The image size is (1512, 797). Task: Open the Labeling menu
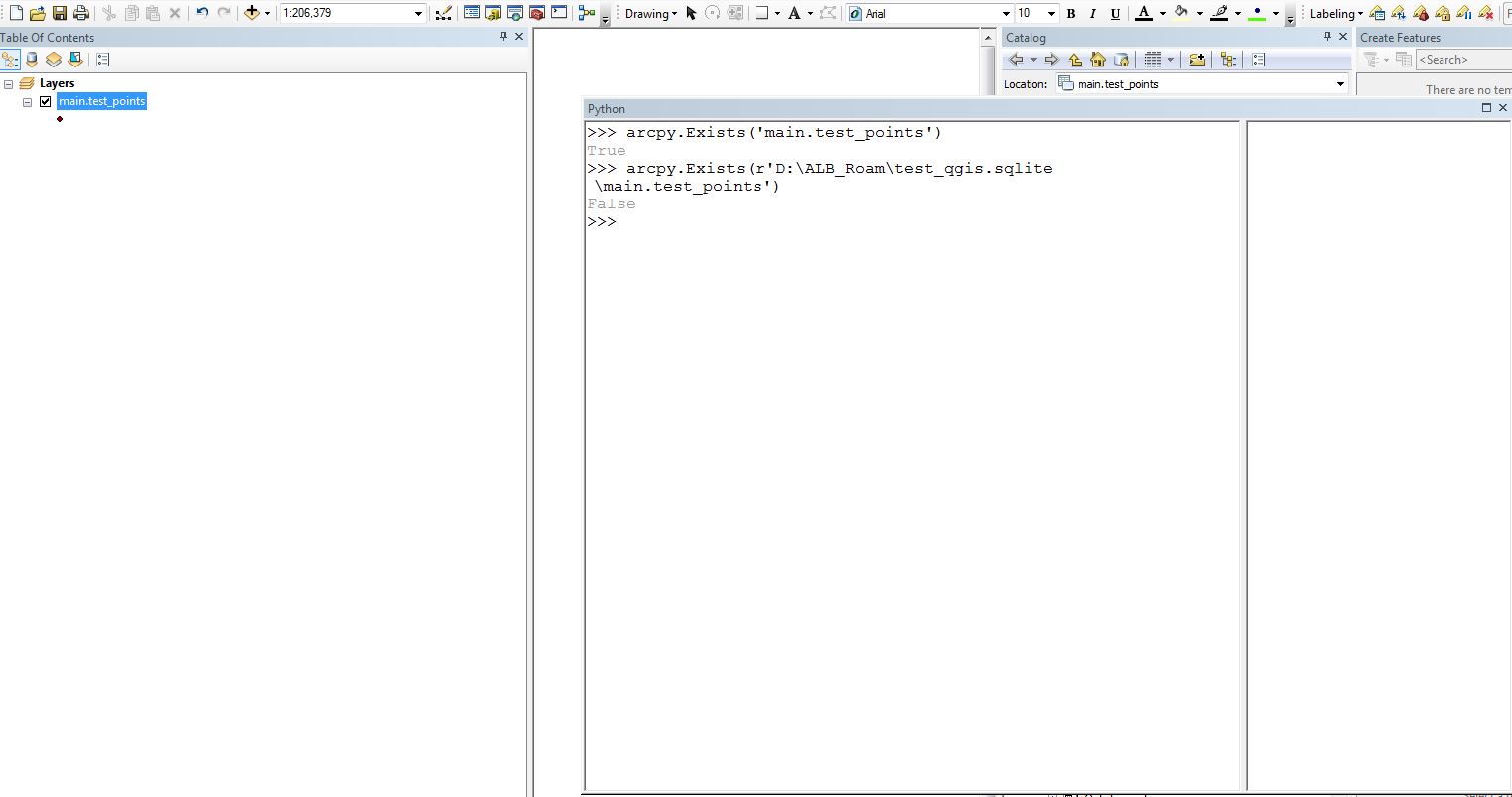(x=1334, y=13)
